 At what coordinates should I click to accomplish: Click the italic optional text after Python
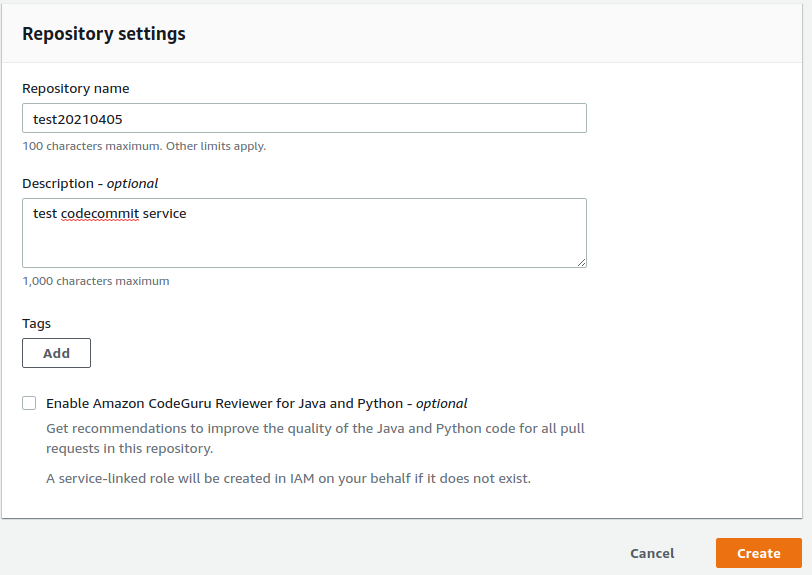[441, 404]
